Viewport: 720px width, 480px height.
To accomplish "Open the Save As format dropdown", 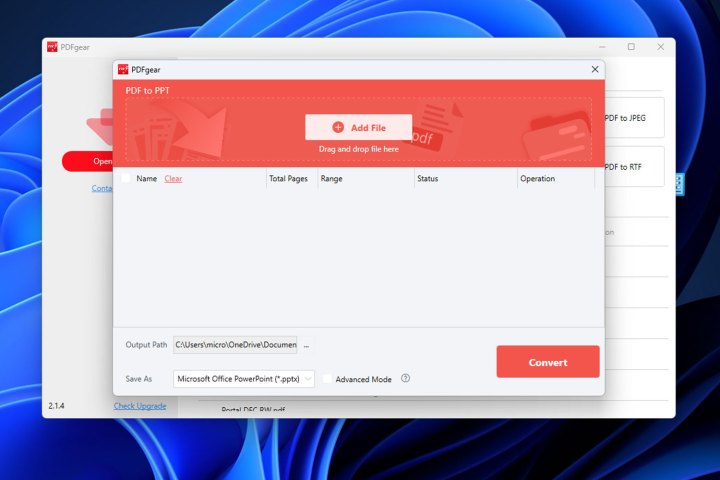I will (x=244, y=379).
